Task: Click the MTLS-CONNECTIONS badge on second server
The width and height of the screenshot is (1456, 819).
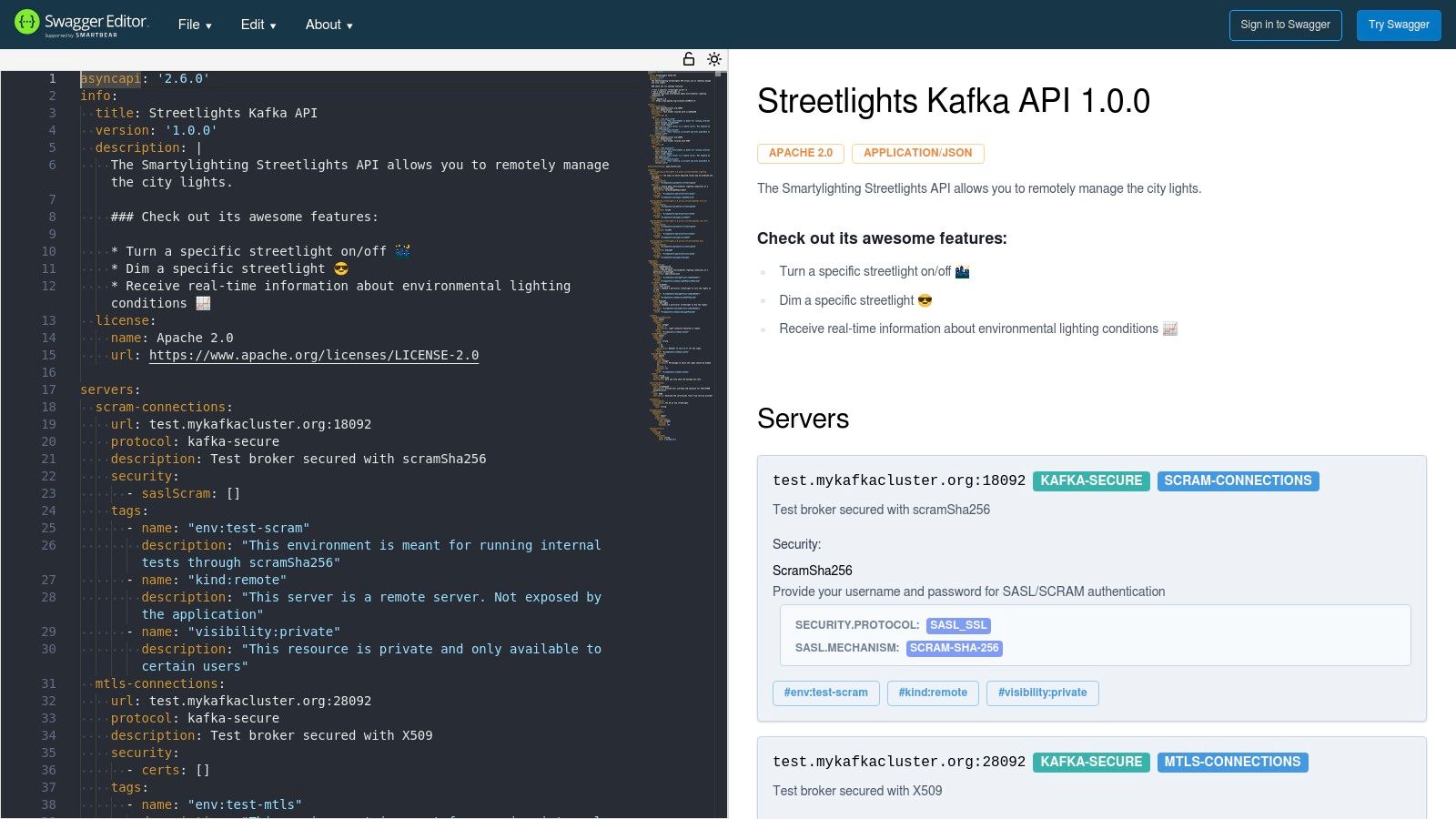Action: tap(1232, 762)
